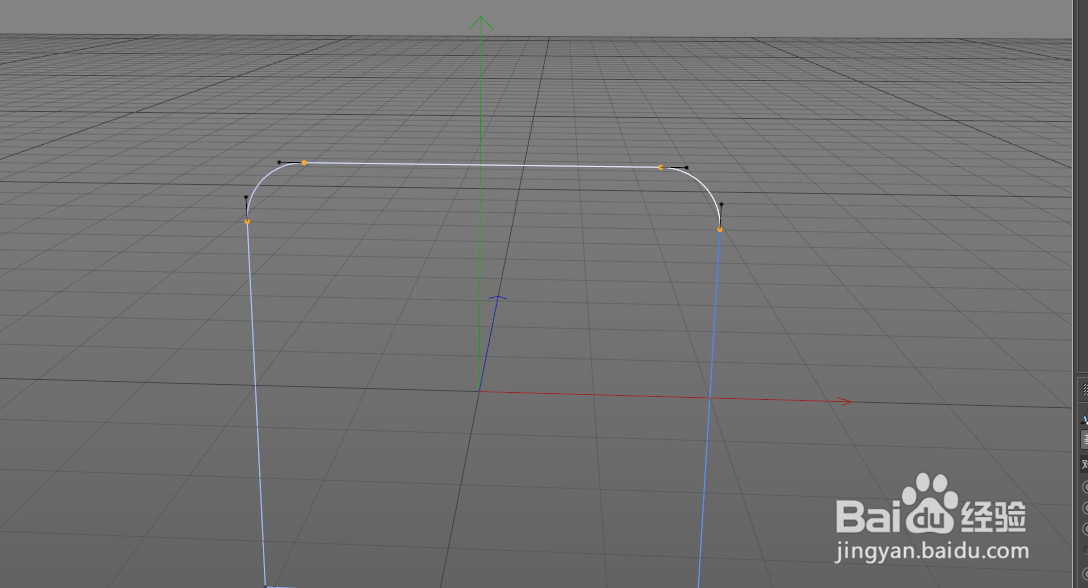Grab tangent handle left of top-left point
The height and width of the screenshot is (588, 1088).
click(279, 162)
